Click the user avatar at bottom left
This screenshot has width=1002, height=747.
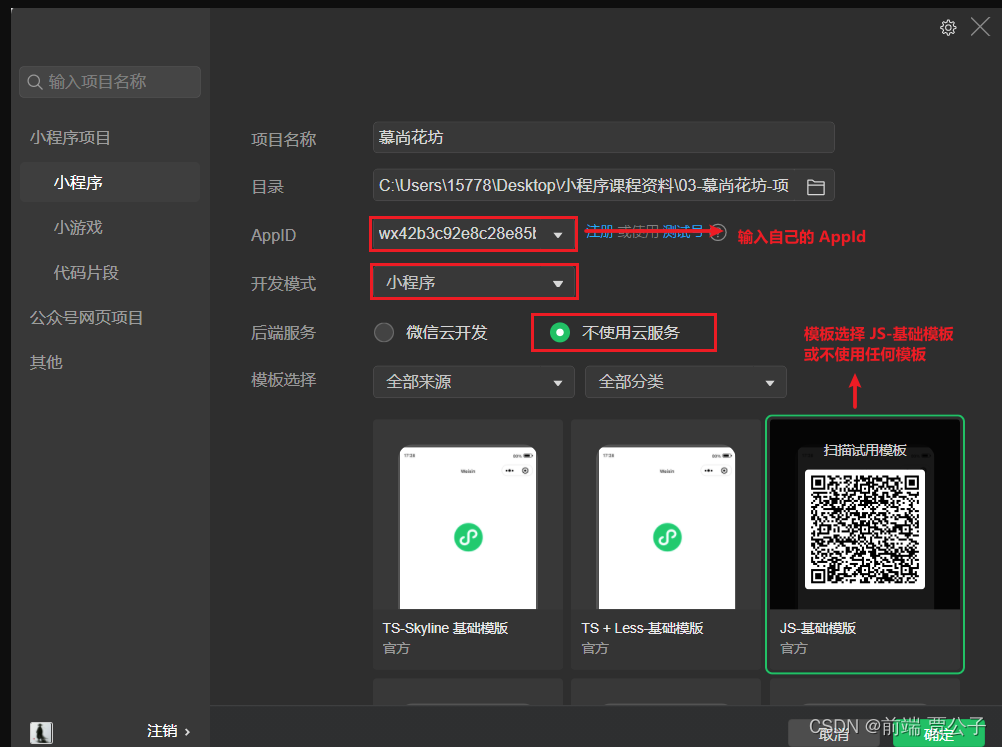(x=40, y=733)
